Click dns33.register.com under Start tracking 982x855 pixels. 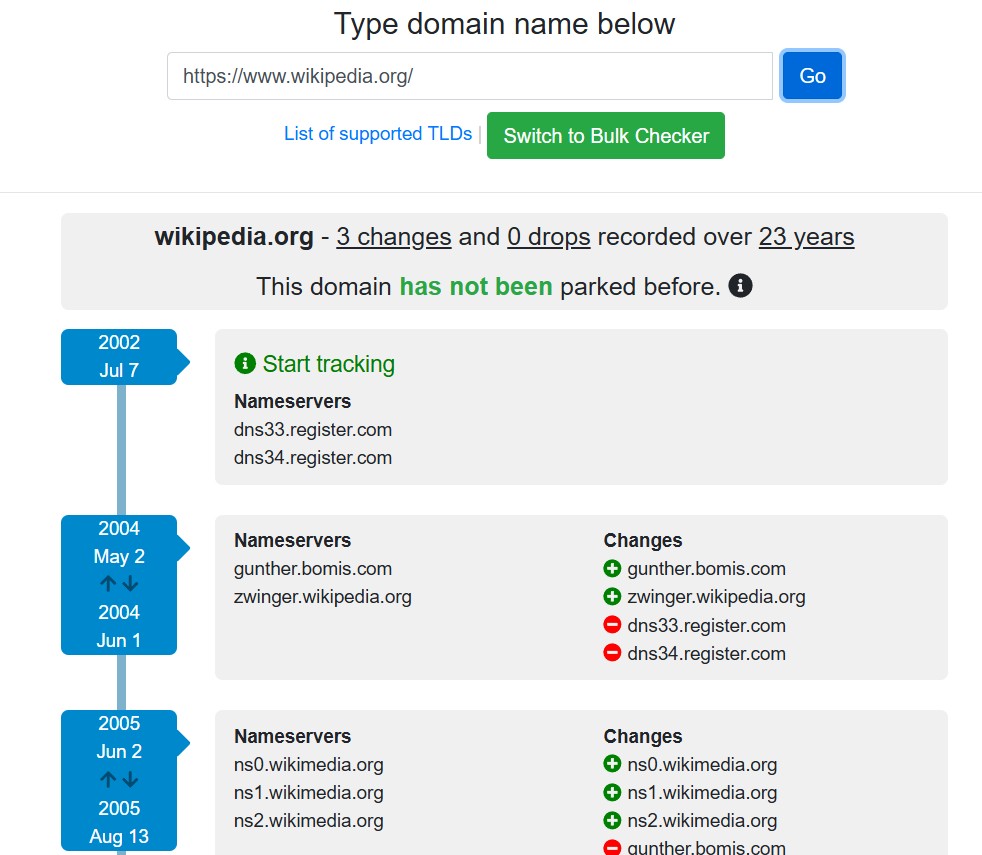point(313,430)
